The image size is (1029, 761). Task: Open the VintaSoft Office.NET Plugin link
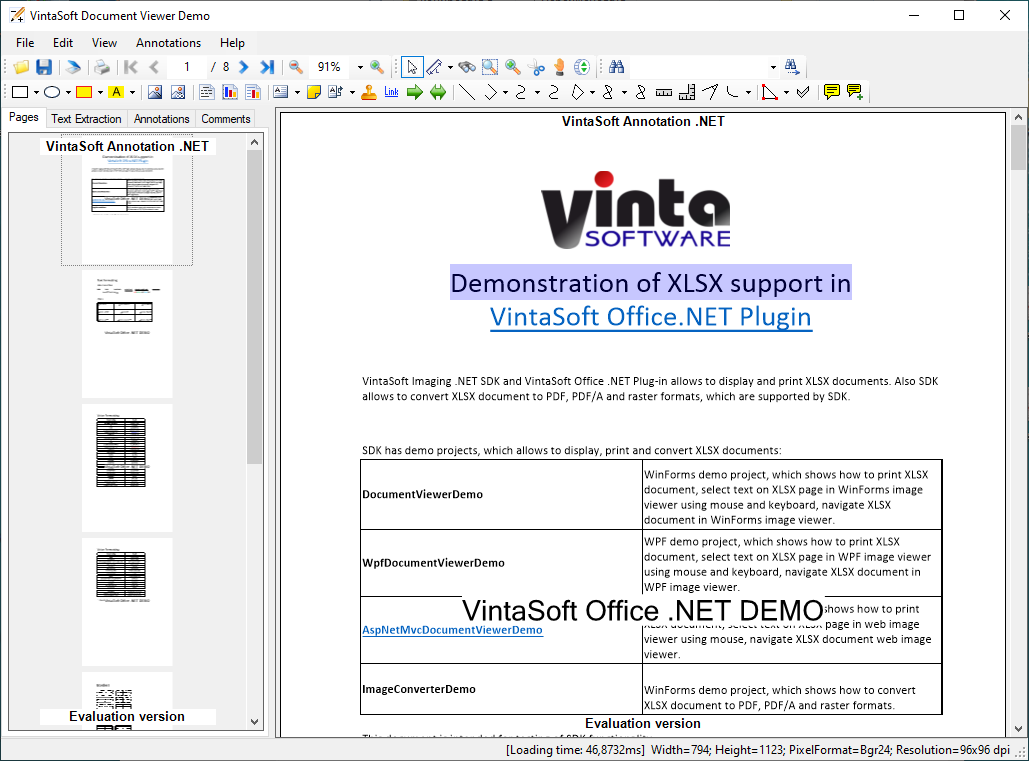click(650, 317)
